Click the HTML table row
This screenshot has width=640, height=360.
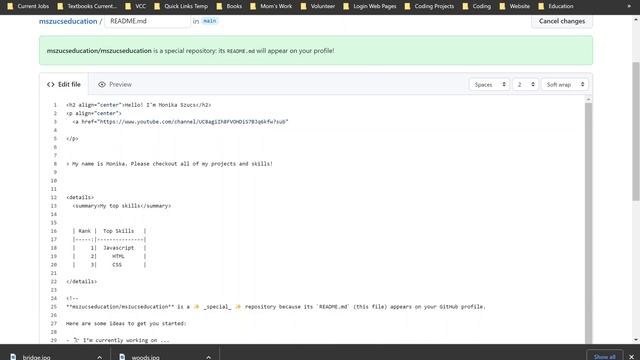(x=109, y=256)
